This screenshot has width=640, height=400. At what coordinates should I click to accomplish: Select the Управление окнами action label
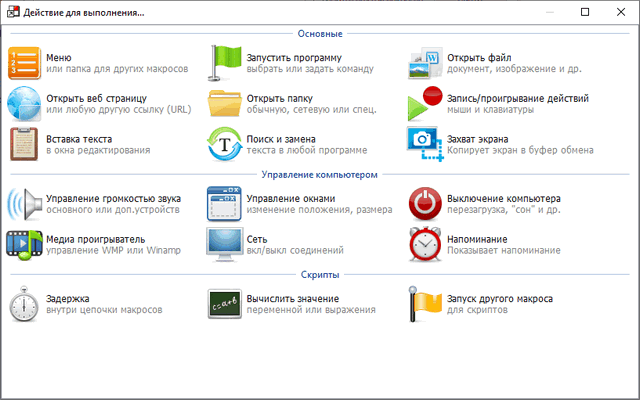(291, 198)
